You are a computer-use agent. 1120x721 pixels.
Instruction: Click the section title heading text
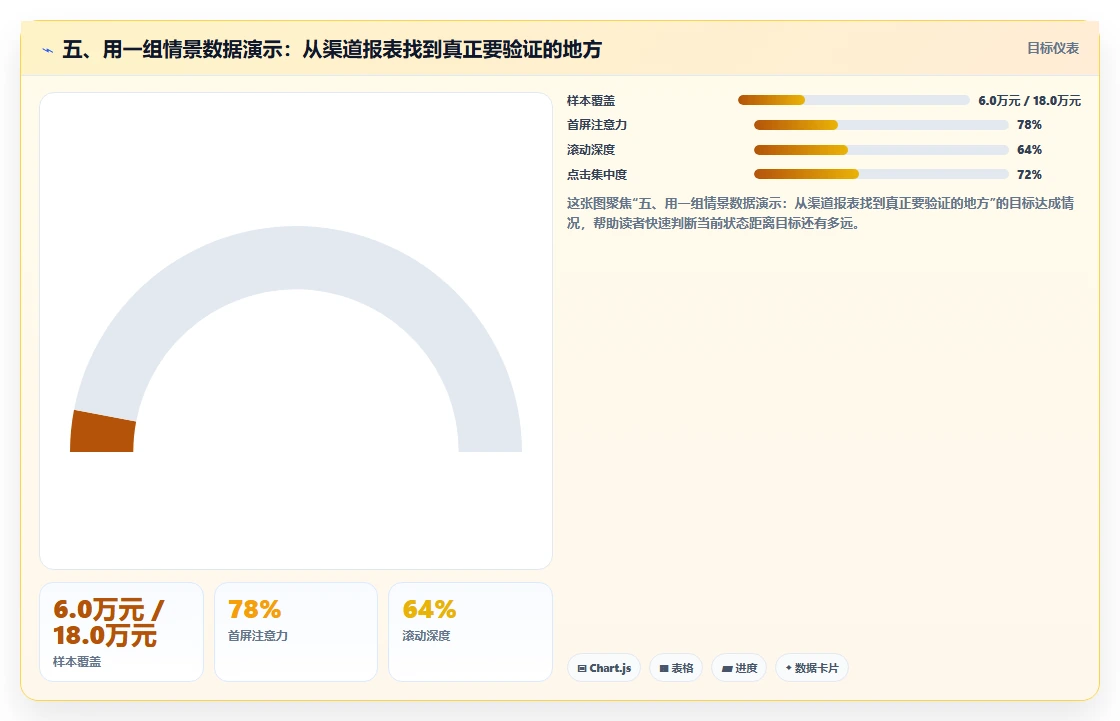pos(332,49)
